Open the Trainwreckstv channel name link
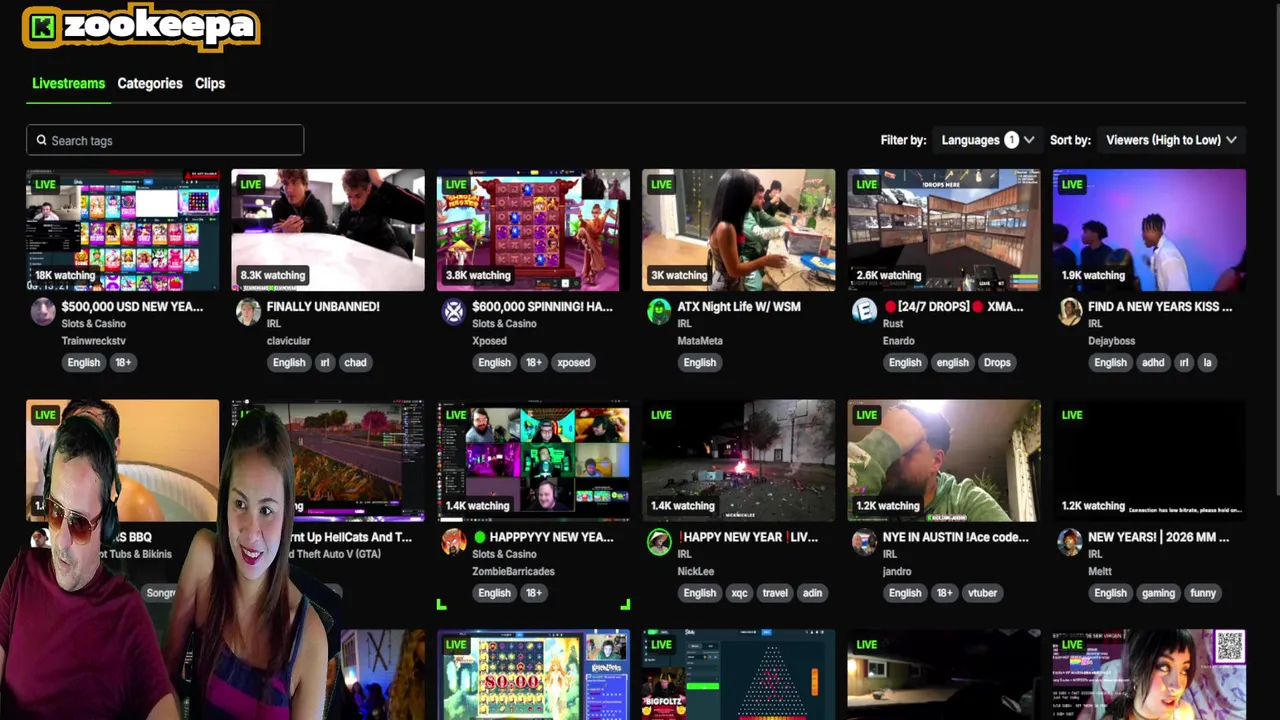 point(92,341)
